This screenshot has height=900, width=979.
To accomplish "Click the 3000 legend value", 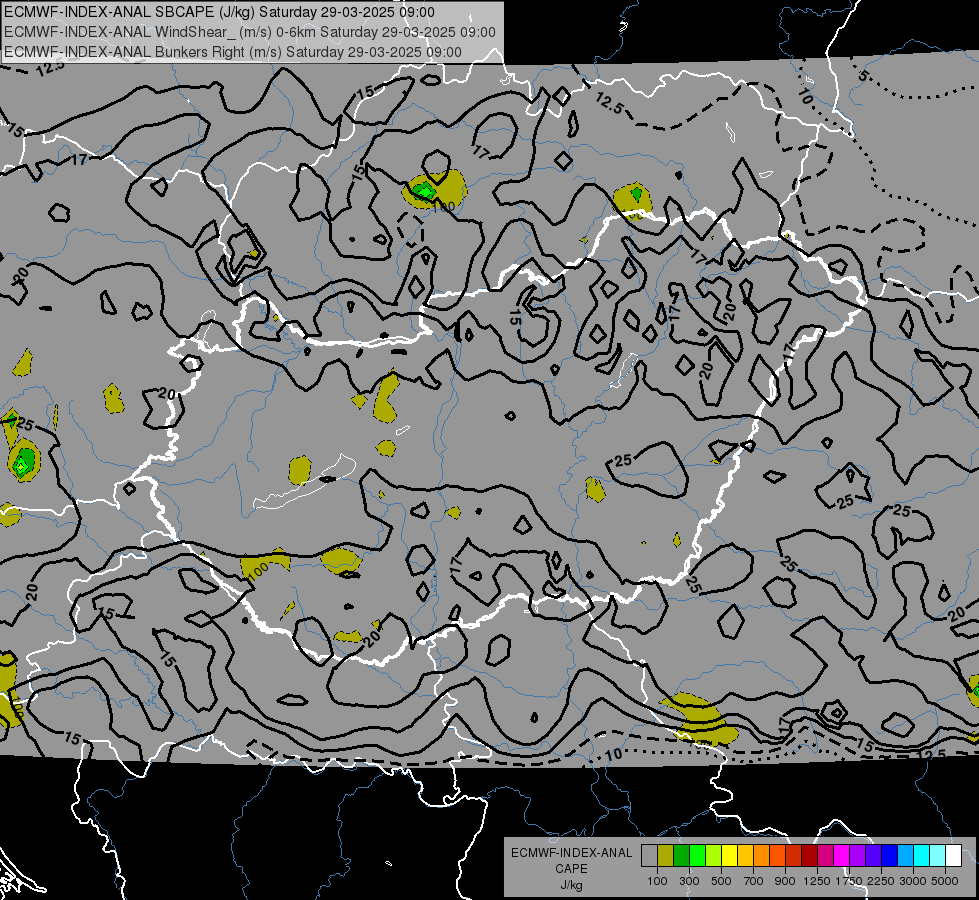I will 913,881.
